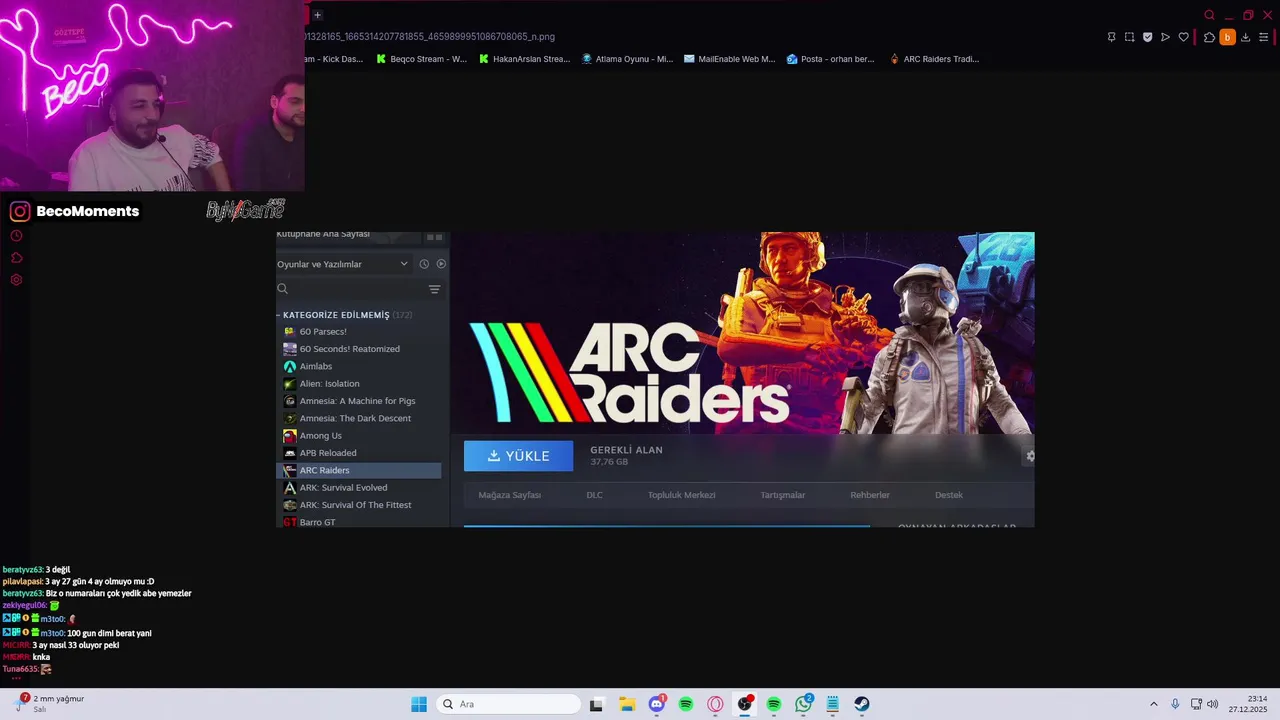Toggle library grid view icon
The width and height of the screenshot is (1280, 720).
[434, 237]
